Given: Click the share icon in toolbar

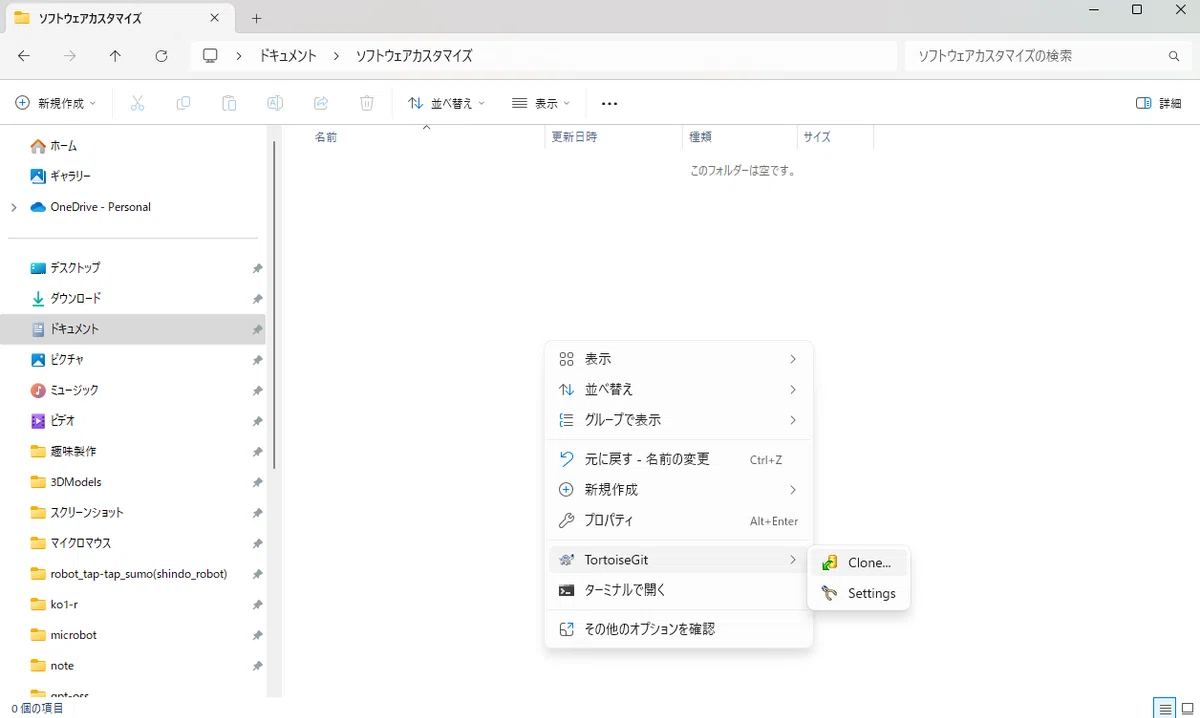Looking at the screenshot, I should click(x=321, y=103).
